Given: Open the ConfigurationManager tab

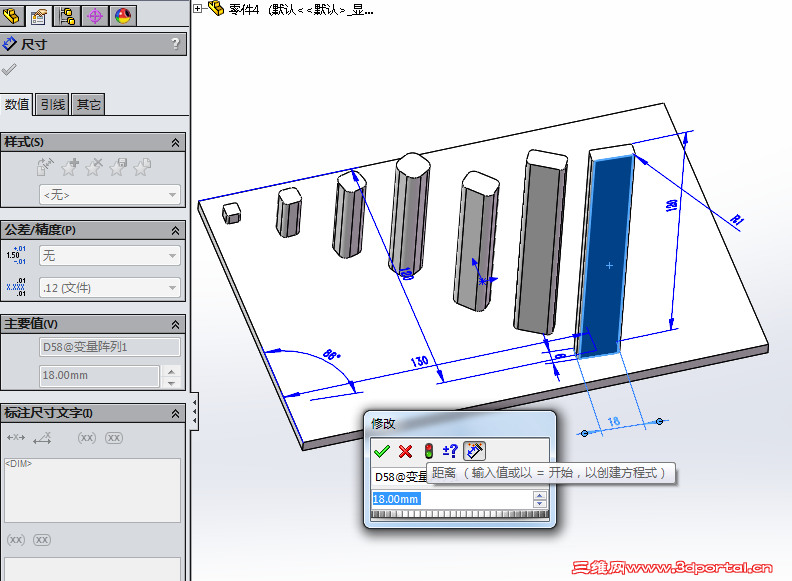Looking at the screenshot, I should [67, 15].
